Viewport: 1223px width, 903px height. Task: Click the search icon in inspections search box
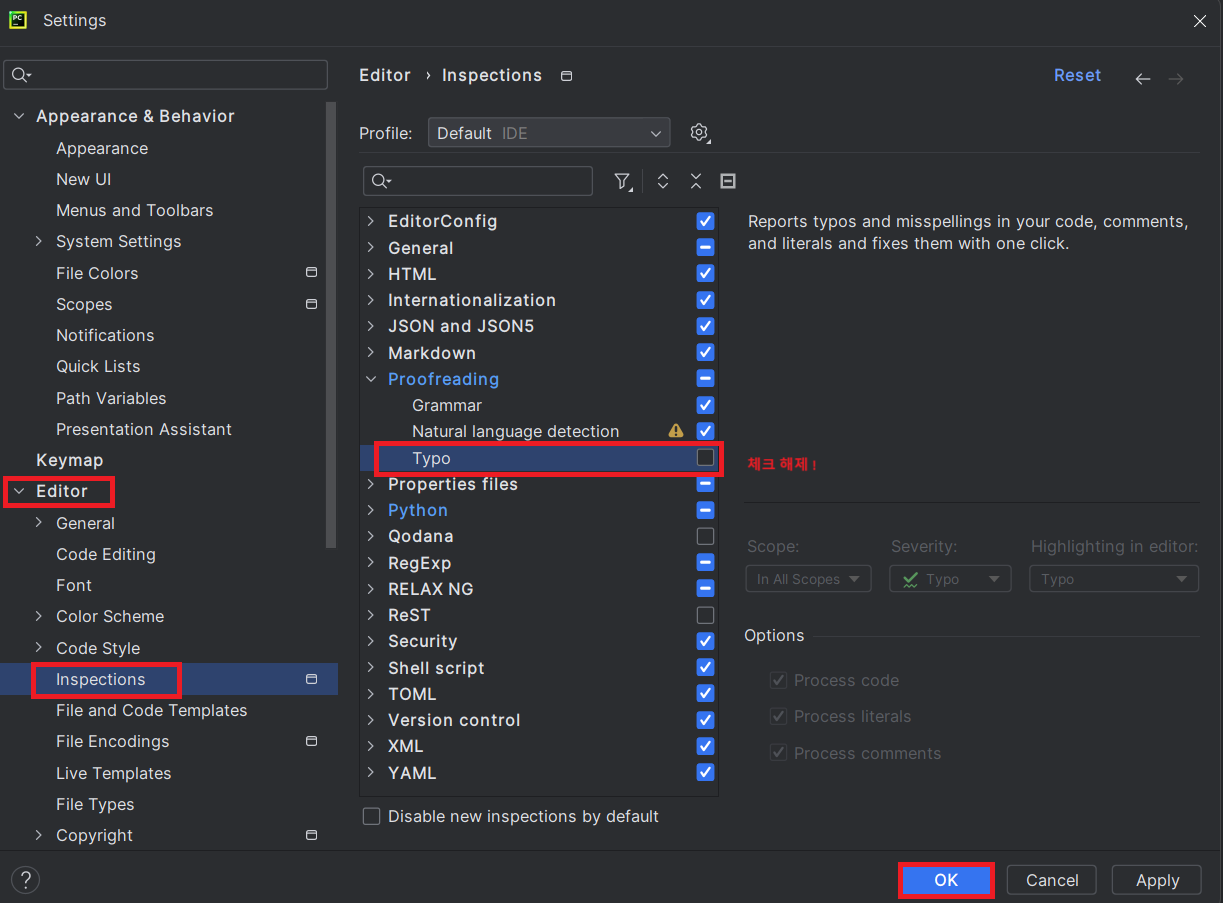click(x=382, y=181)
